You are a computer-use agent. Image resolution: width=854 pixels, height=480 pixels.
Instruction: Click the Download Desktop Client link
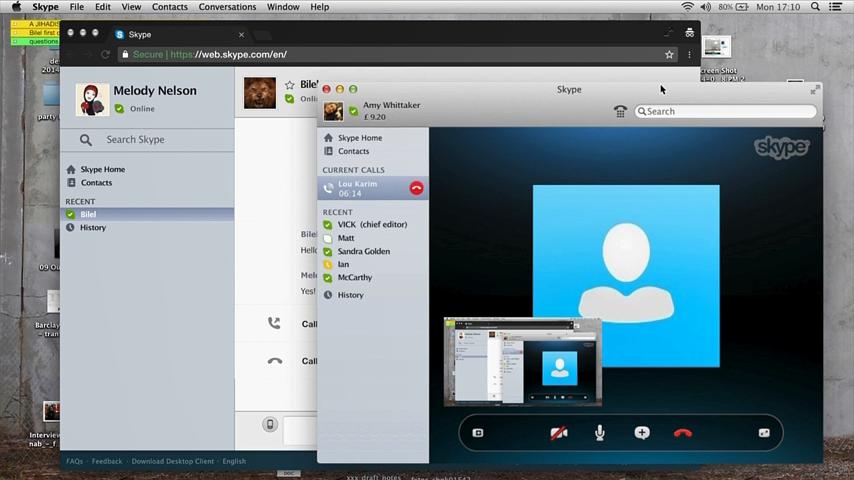[173, 462]
